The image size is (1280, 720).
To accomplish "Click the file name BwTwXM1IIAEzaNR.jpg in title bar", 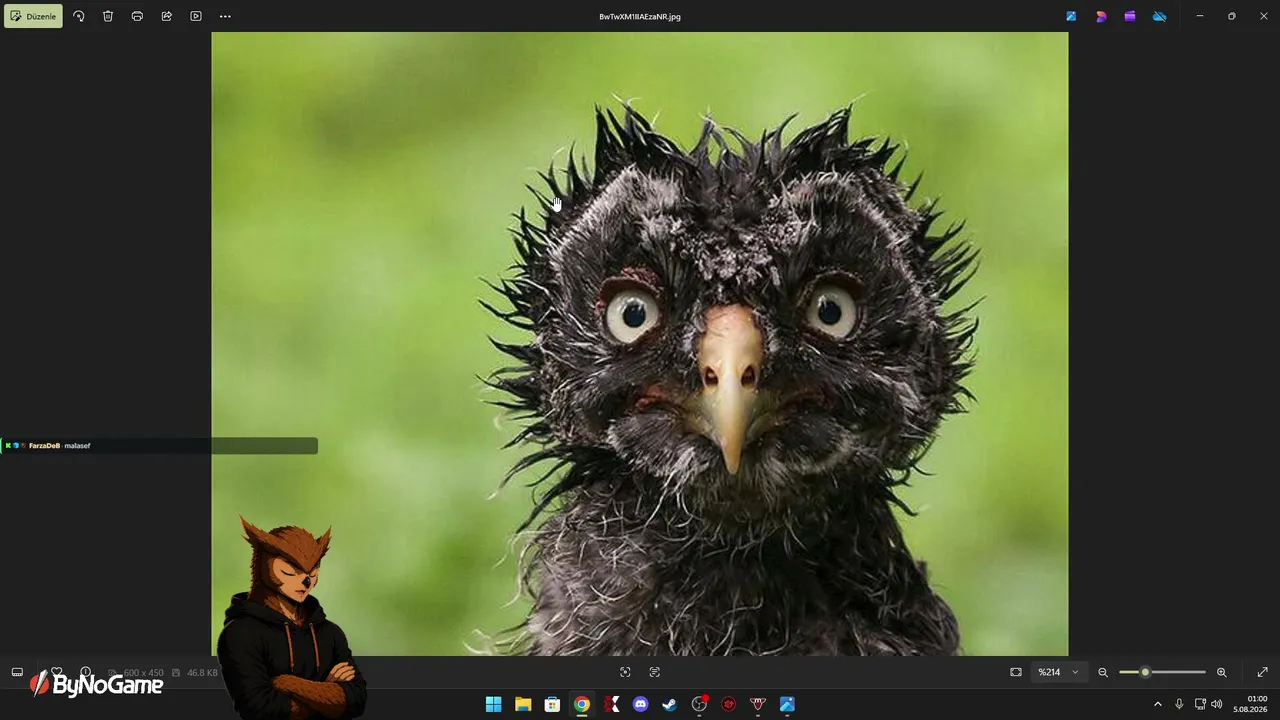I will (640, 17).
